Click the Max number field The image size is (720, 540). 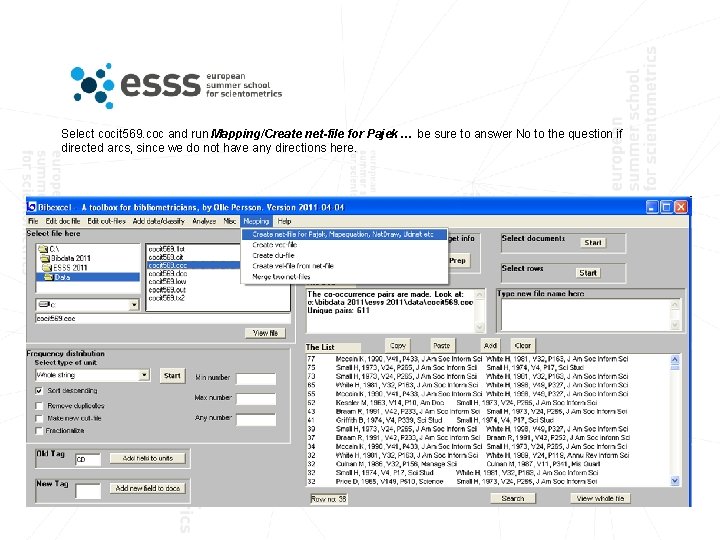tap(256, 399)
